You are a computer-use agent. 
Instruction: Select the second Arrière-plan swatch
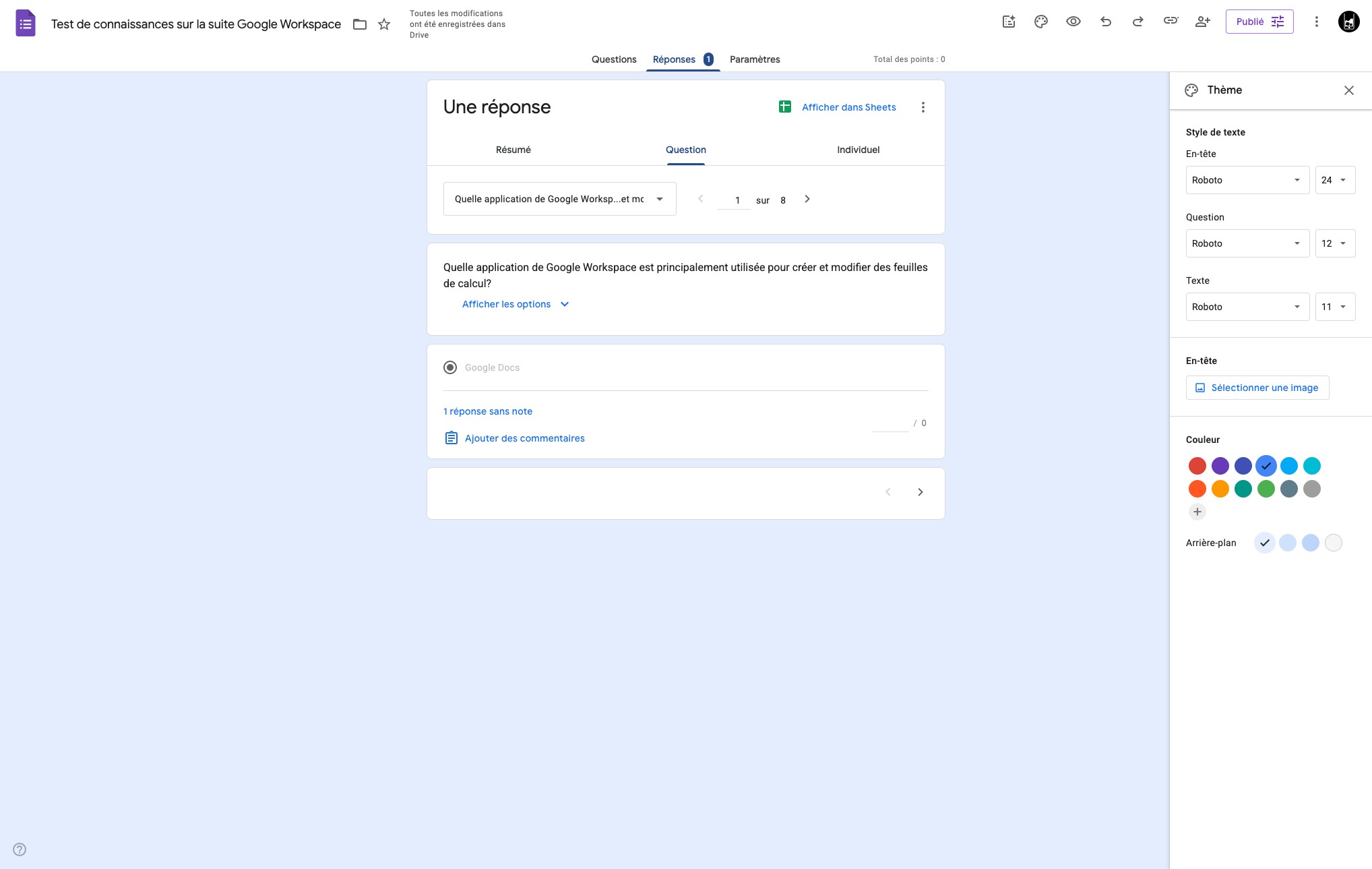1288,543
